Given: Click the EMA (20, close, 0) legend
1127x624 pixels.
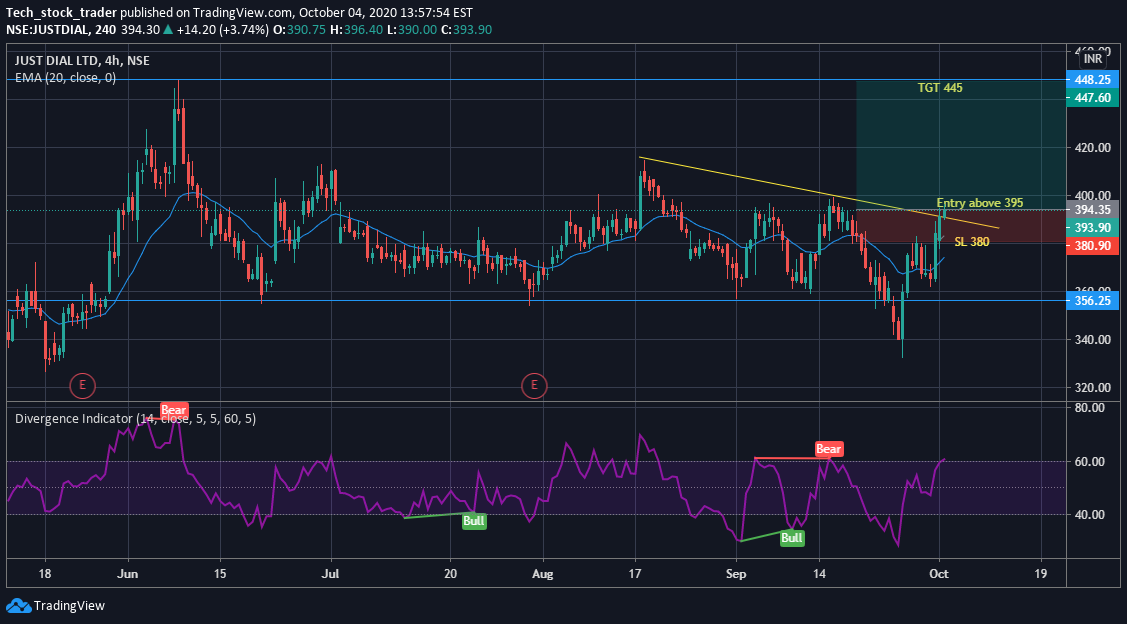Looking at the screenshot, I should 65,78.
